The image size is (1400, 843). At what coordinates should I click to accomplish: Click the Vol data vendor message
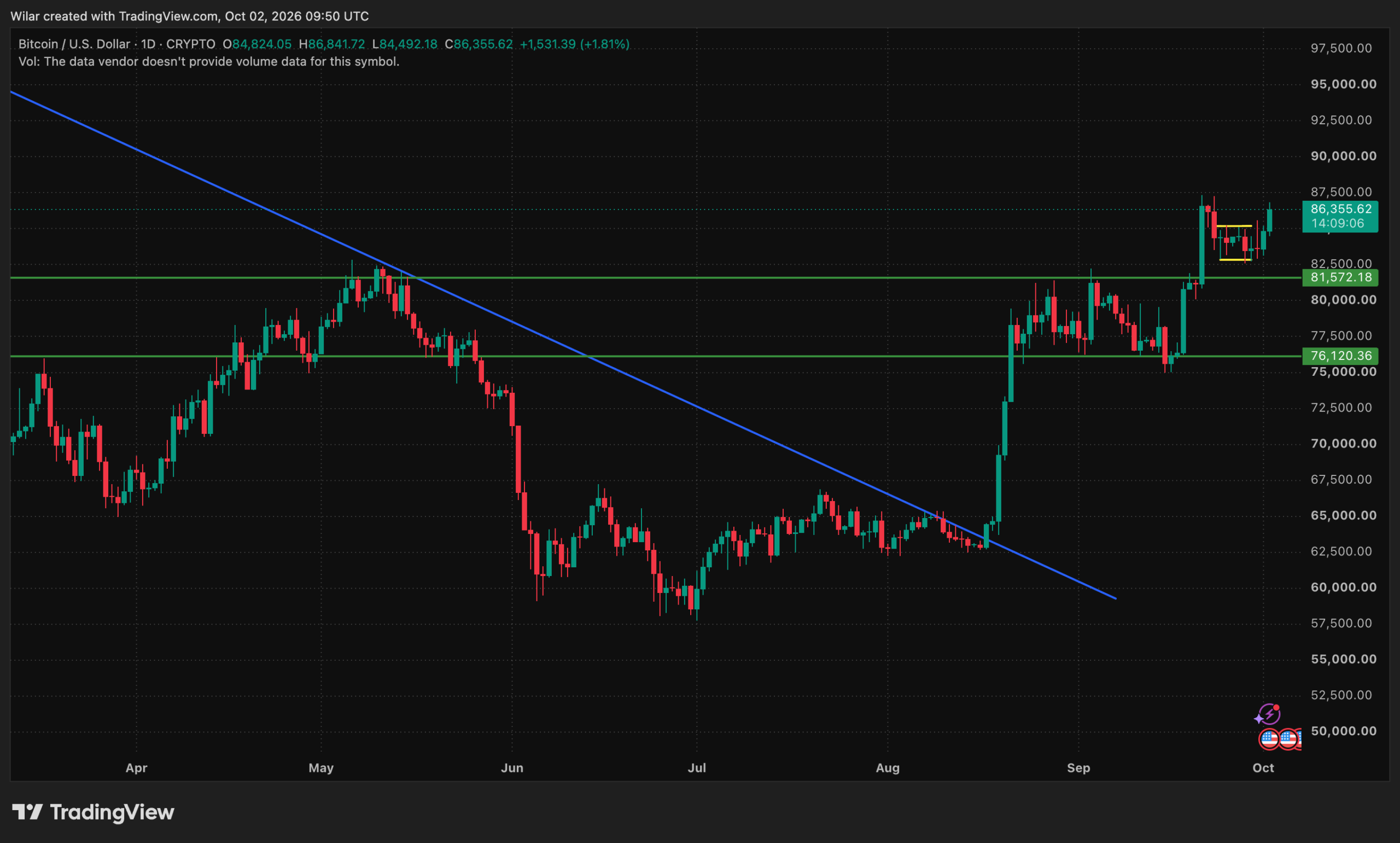point(209,61)
